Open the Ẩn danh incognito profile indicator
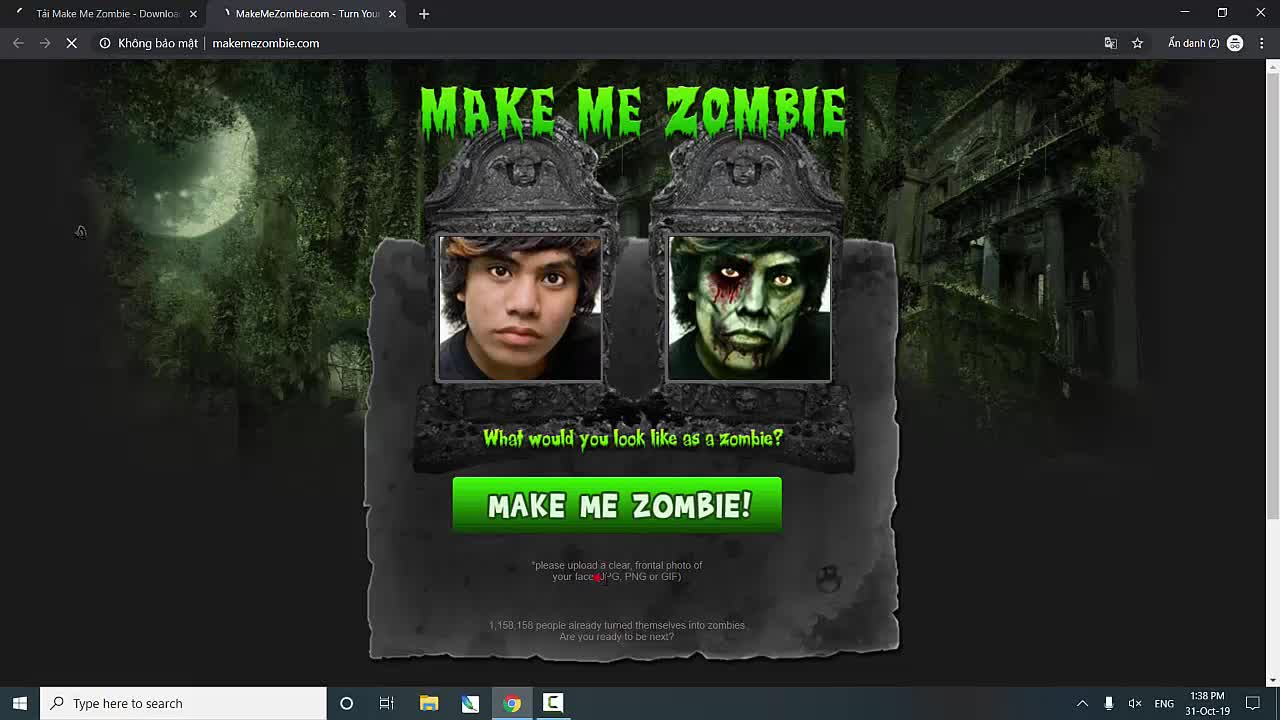The height and width of the screenshot is (720, 1280). tap(1204, 43)
